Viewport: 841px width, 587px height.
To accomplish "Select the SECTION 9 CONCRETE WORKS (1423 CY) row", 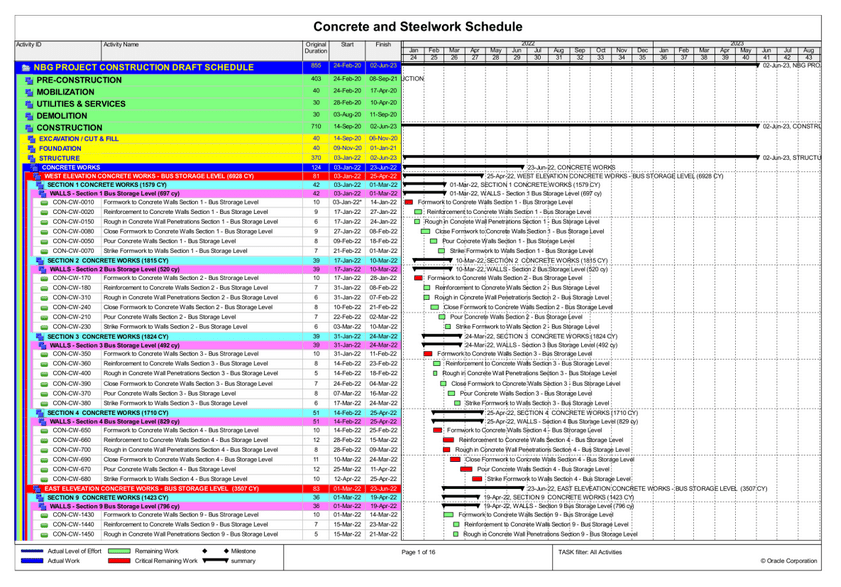I will [x=216, y=497].
